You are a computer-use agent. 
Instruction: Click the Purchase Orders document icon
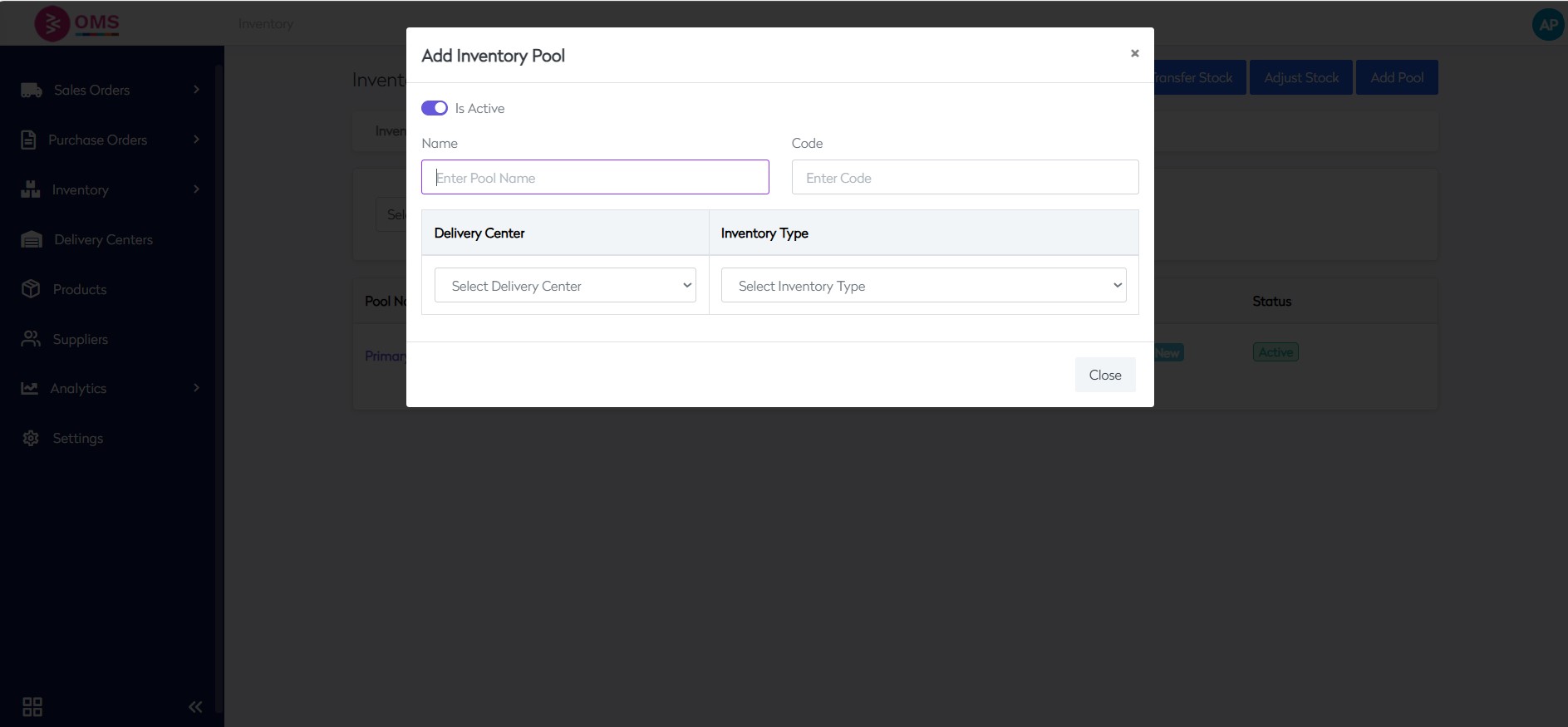28,140
